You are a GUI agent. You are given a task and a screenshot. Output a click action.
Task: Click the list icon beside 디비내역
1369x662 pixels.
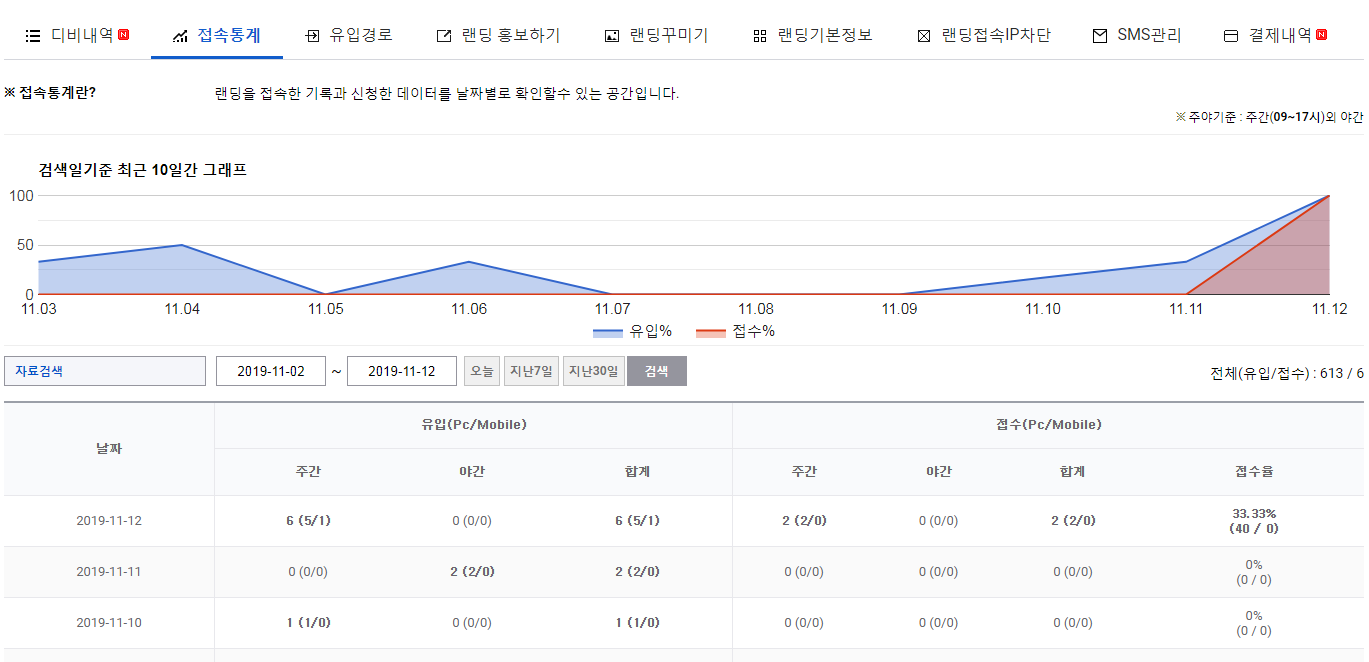point(33,36)
